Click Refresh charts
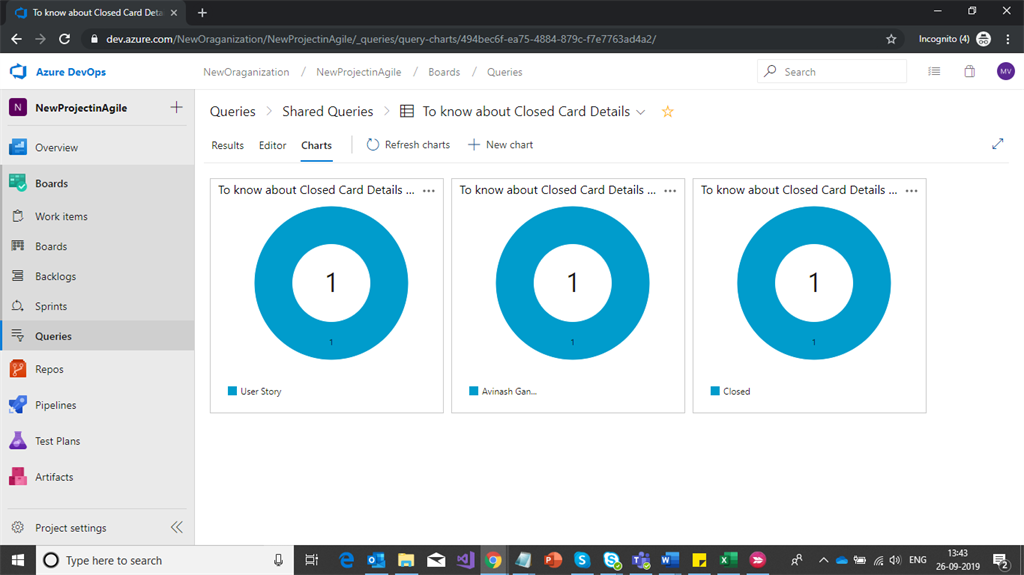The image size is (1024, 575). 408,144
